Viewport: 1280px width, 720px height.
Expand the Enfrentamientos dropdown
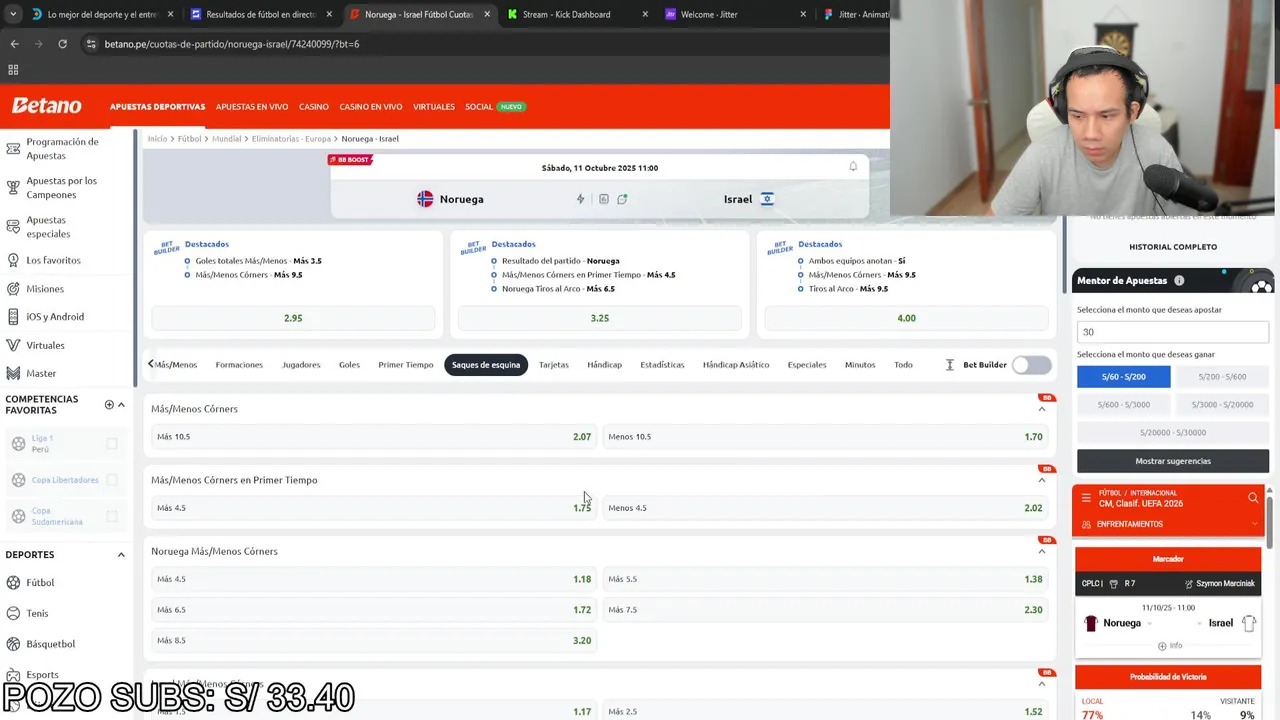pyautogui.click(x=1254, y=524)
